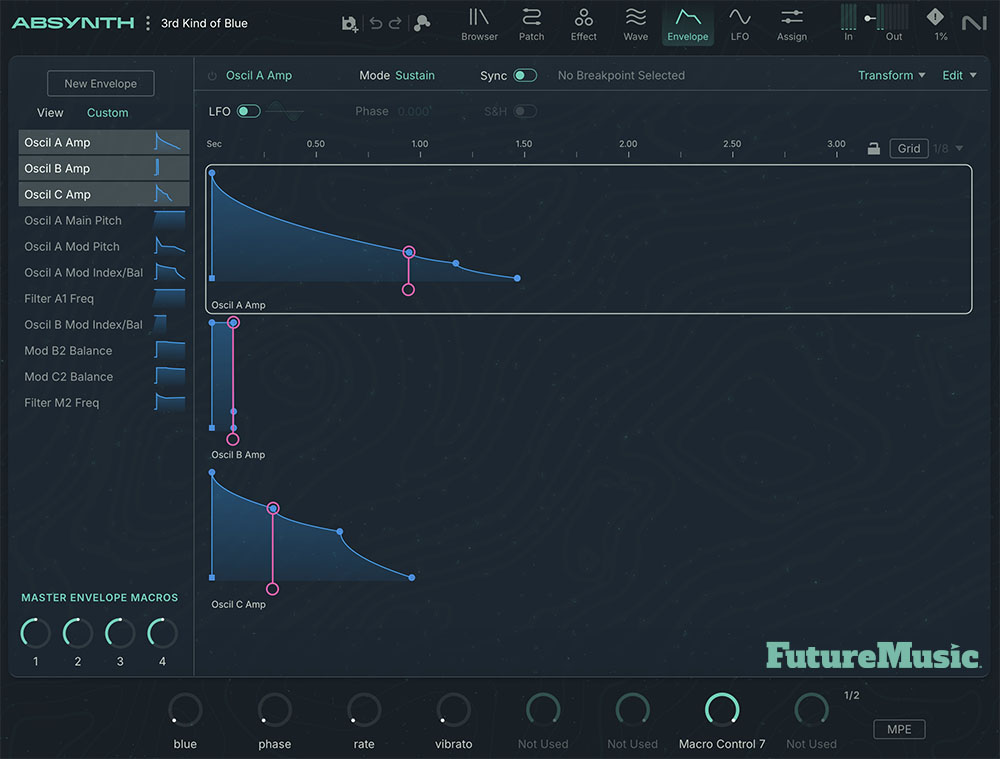Toggle the S&H switch

point(525,112)
